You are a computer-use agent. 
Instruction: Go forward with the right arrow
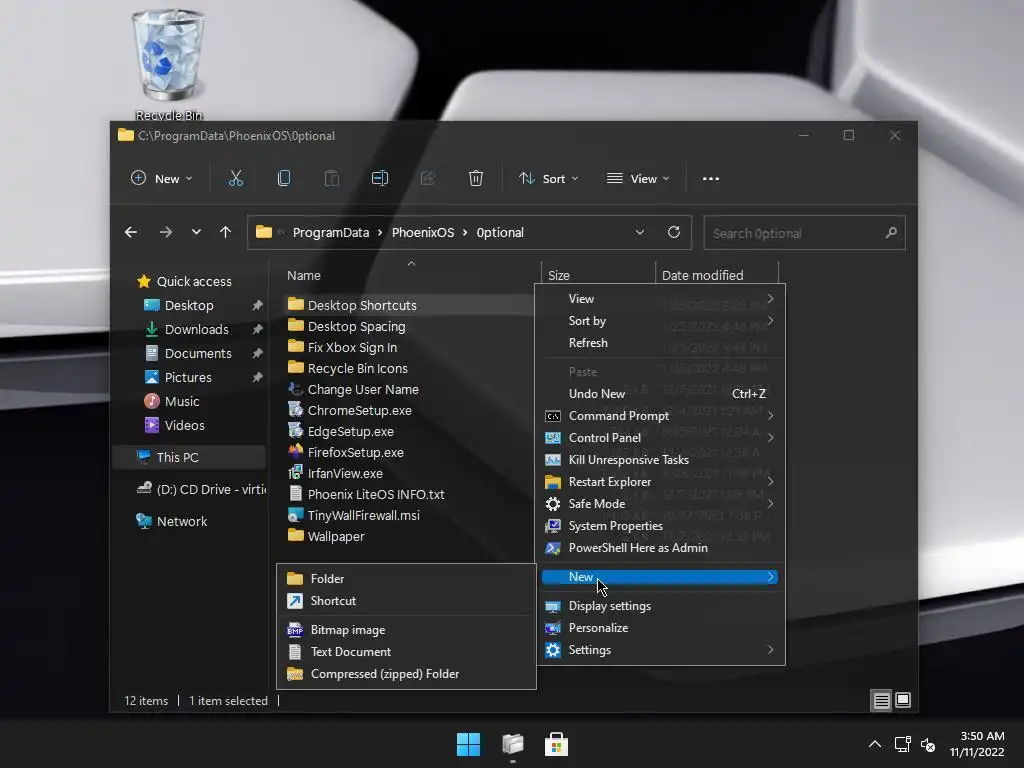coord(166,232)
